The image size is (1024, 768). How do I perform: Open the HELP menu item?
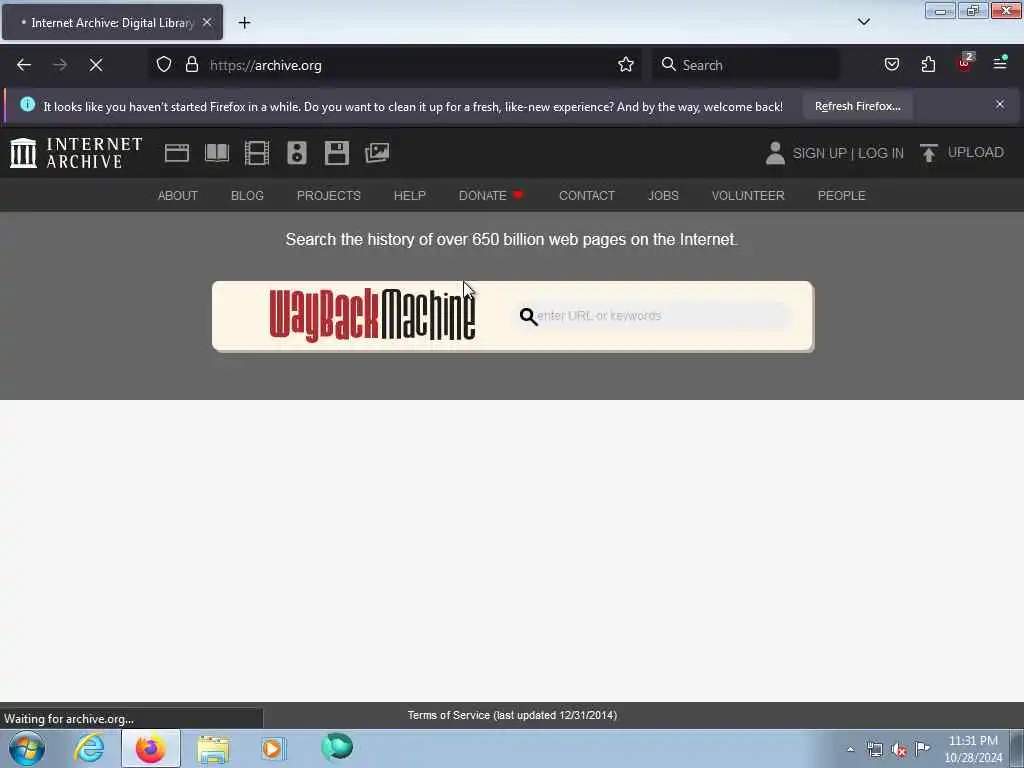pyautogui.click(x=409, y=195)
